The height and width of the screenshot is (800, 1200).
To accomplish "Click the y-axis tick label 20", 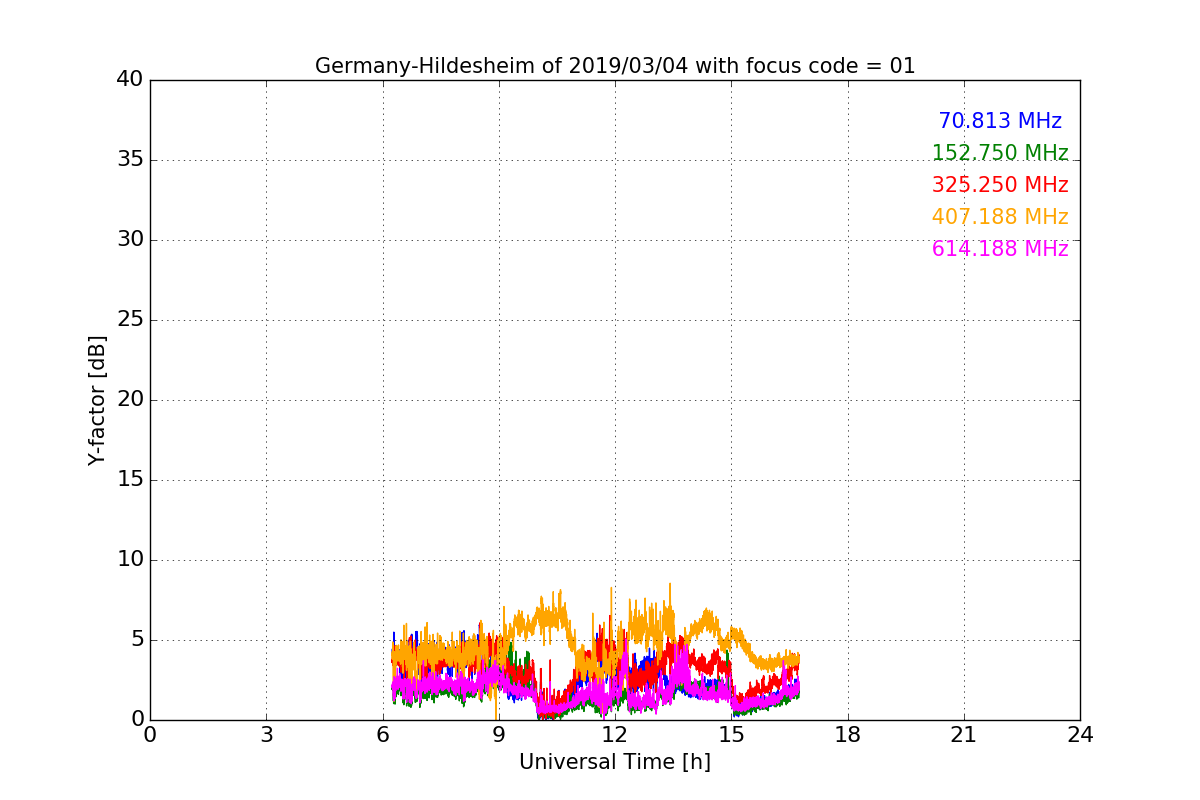I will click(x=130, y=400).
